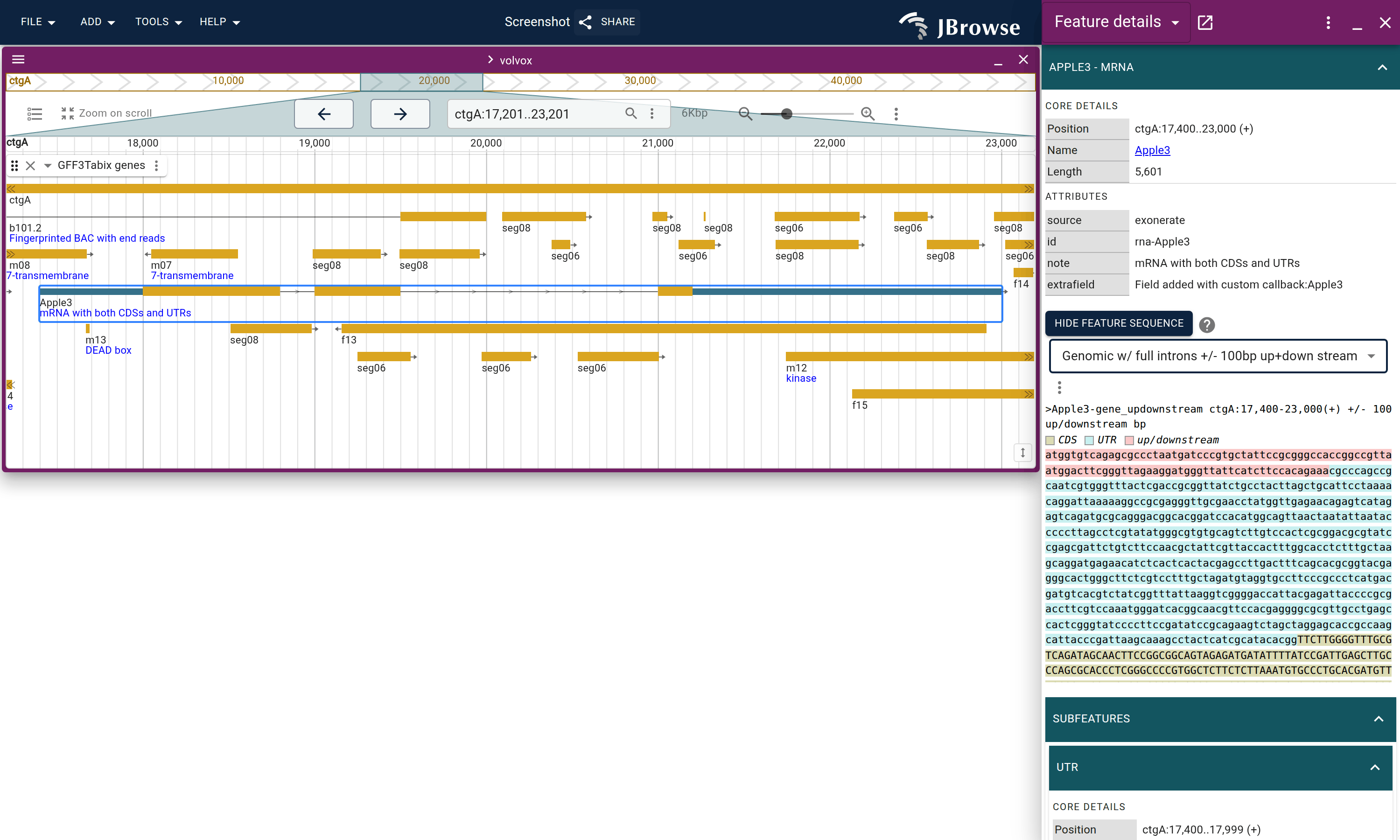Click the id value rna-Apple3
Screen dimensions: 1400x840
tap(1162, 242)
